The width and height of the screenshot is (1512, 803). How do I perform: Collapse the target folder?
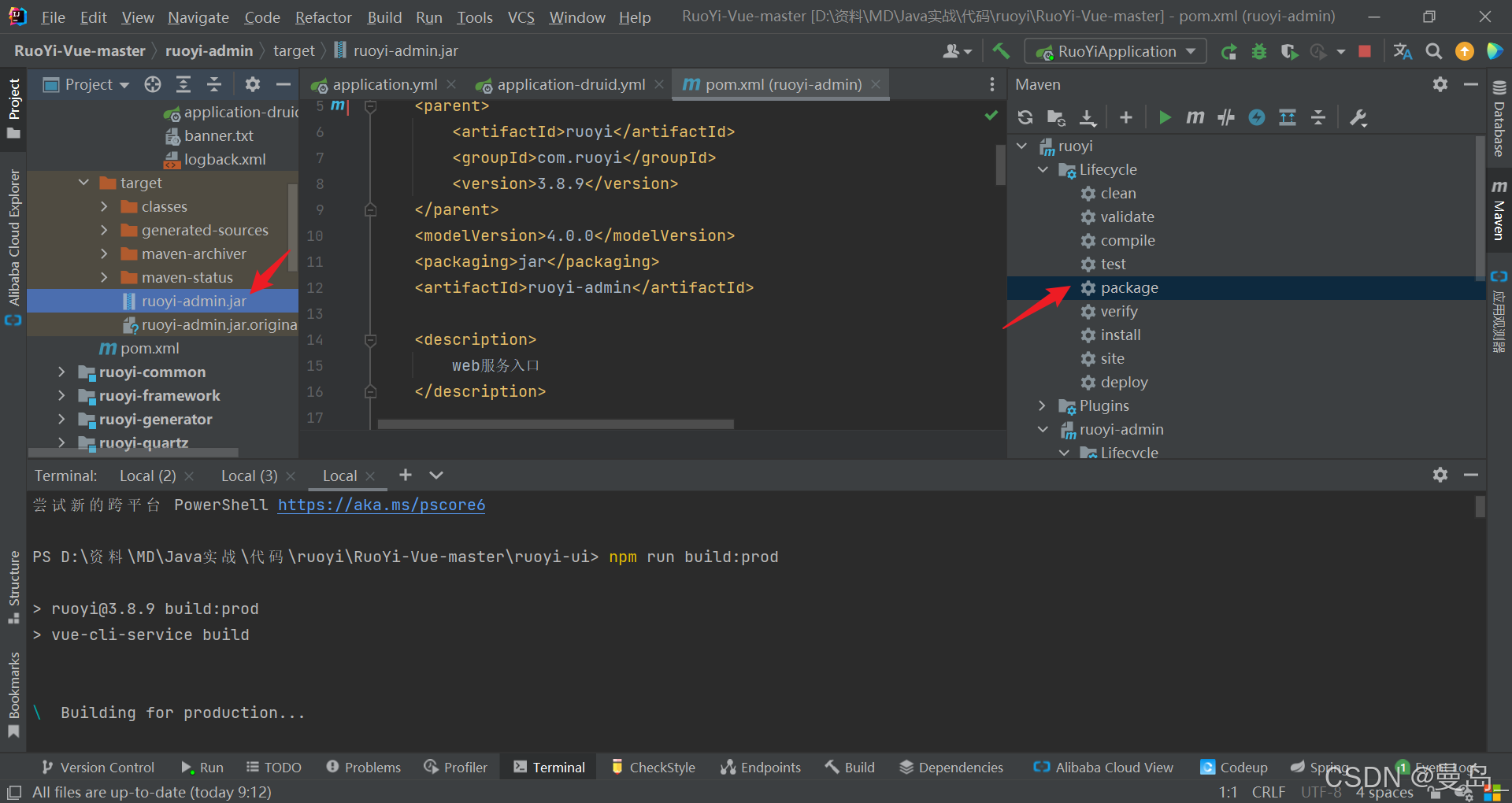click(x=84, y=183)
